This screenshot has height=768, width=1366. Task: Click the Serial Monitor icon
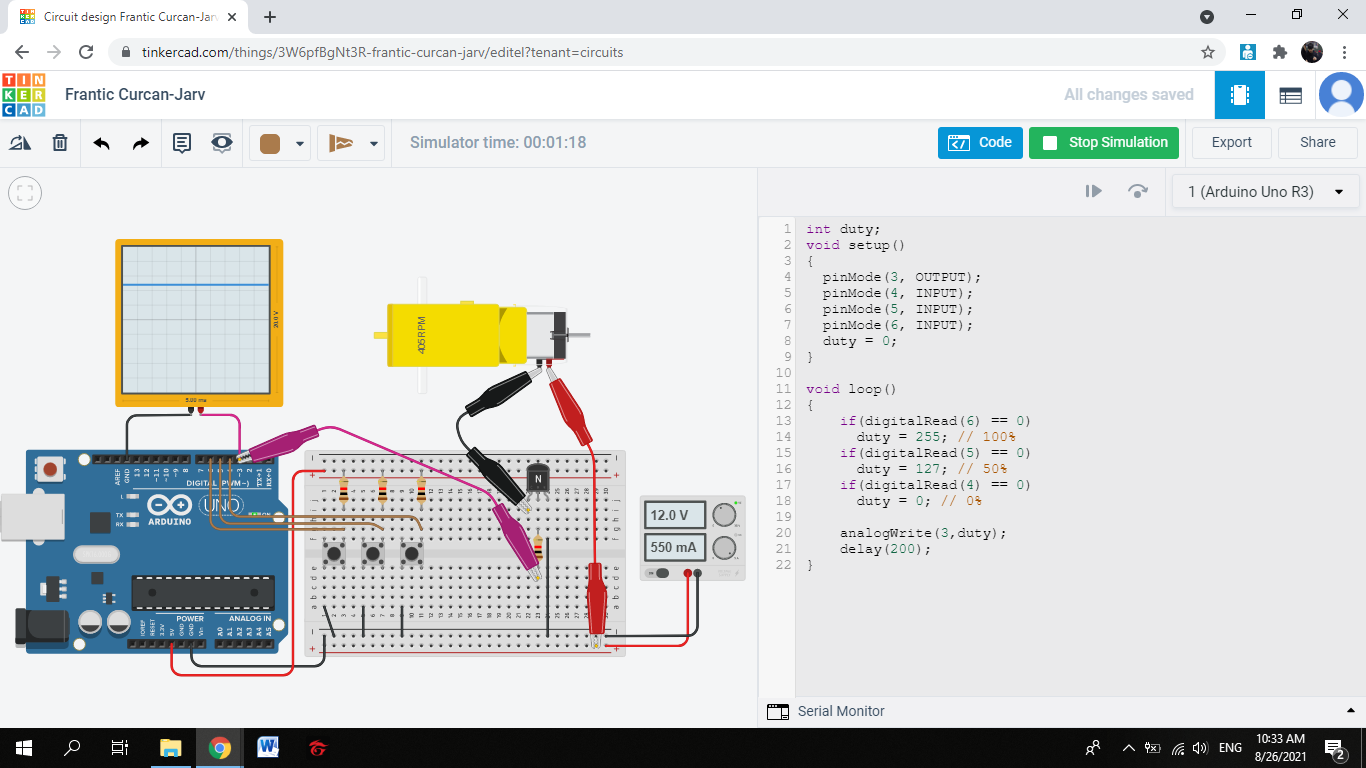[778, 712]
